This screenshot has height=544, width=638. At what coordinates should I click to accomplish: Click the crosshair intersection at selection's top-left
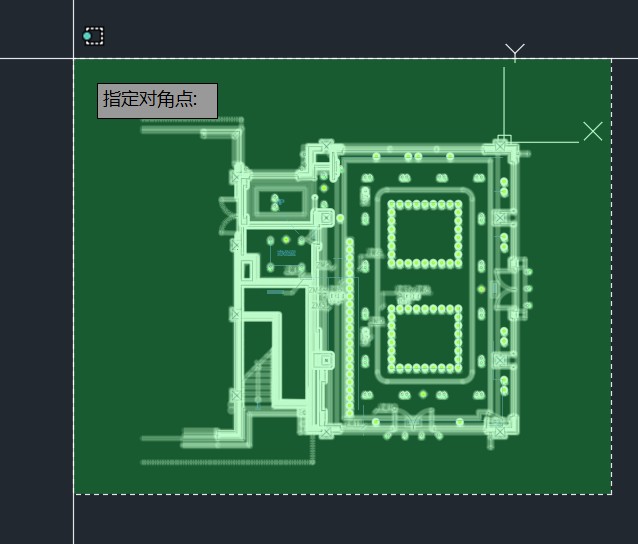[74, 58]
